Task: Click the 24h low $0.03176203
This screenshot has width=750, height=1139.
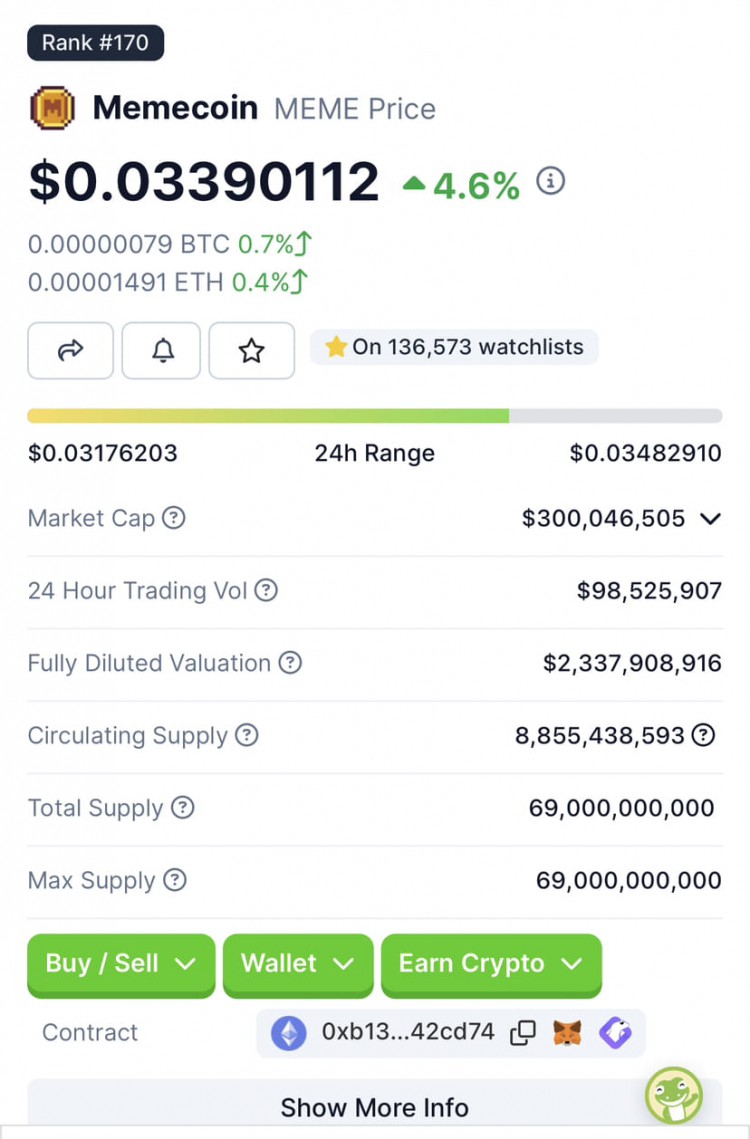Action: point(102,453)
